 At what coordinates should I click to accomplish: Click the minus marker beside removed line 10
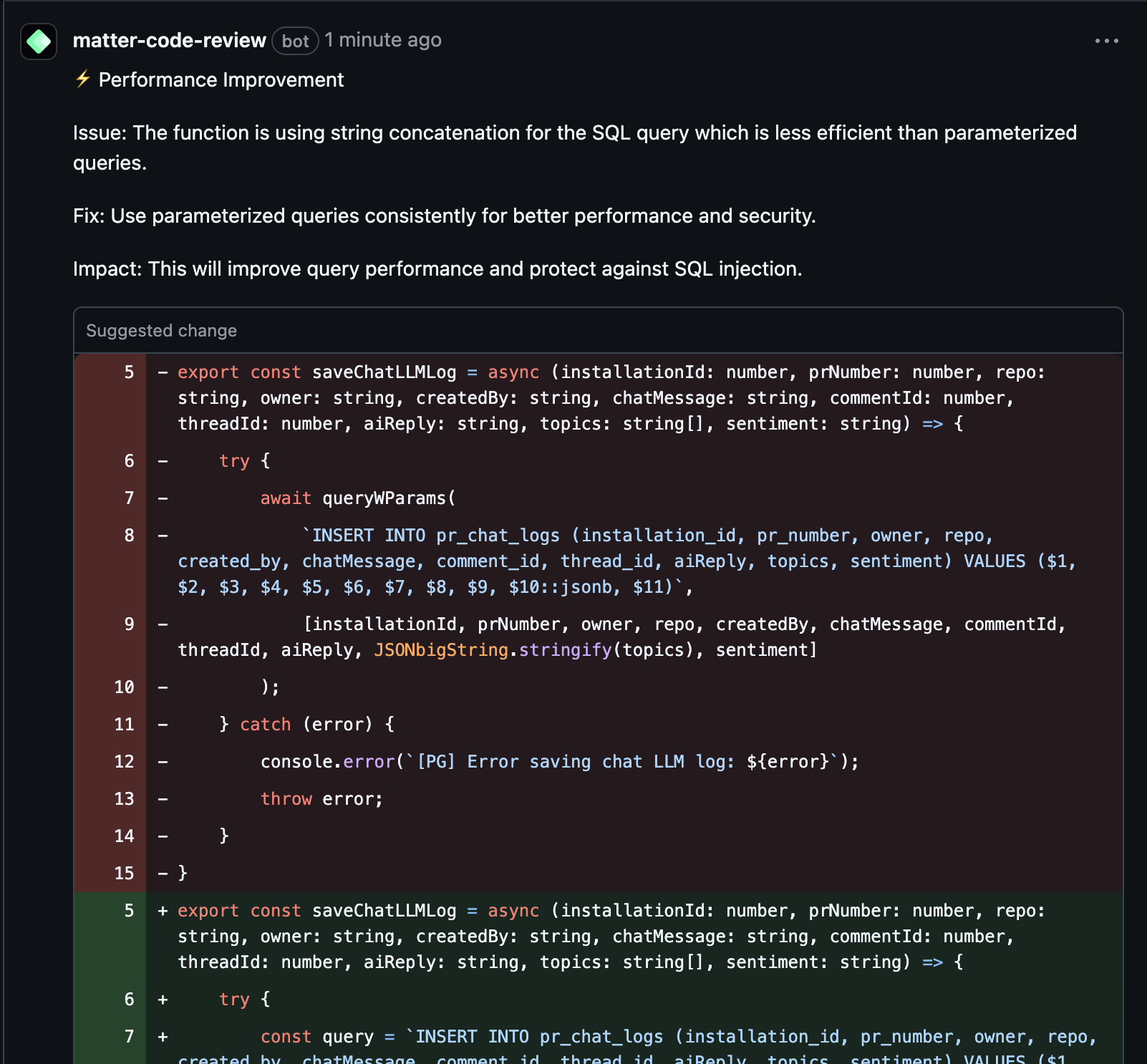[163, 687]
